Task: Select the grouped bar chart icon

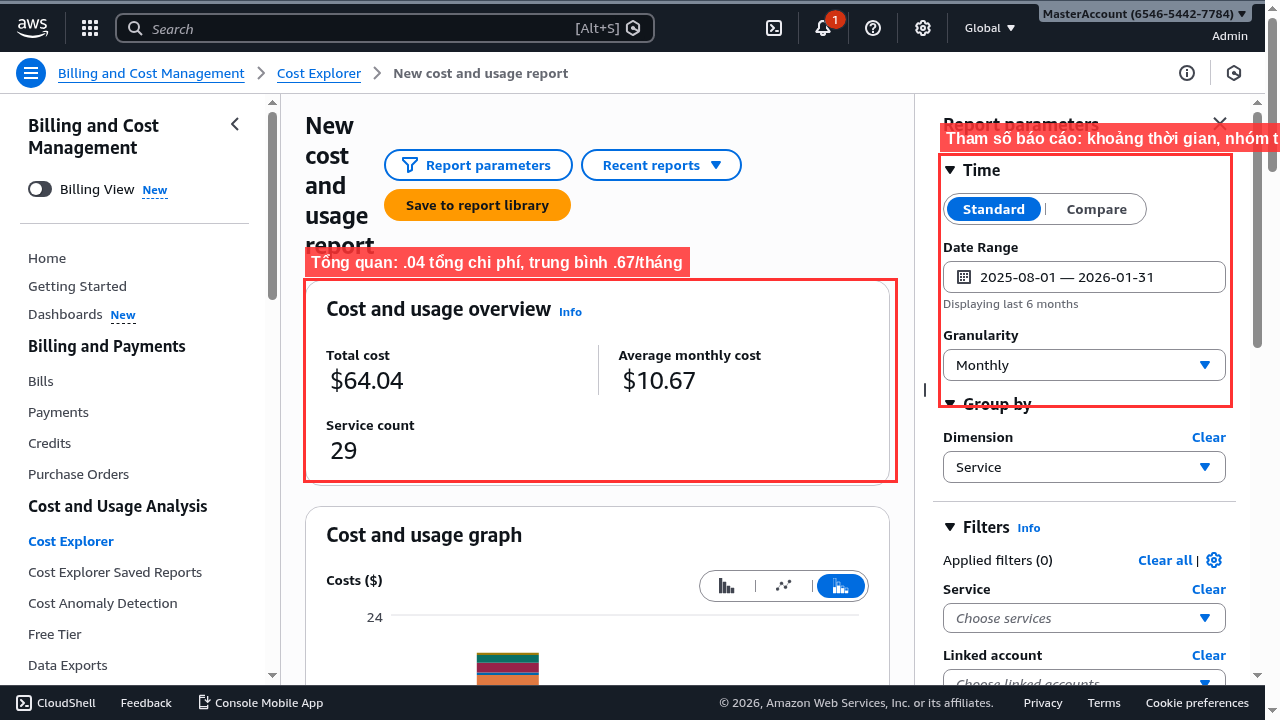Action: 727,585
